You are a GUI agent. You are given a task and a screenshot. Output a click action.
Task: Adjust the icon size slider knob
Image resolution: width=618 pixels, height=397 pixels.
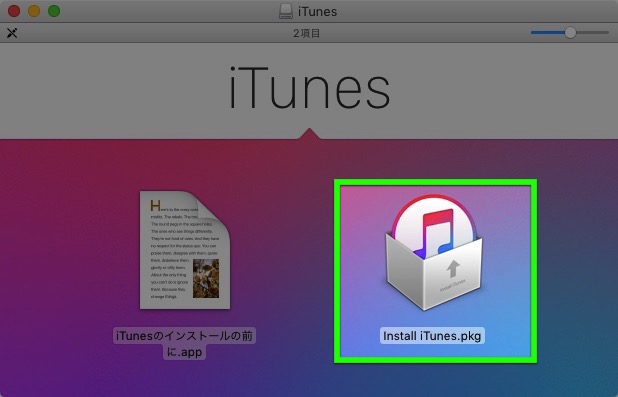coord(570,33)
